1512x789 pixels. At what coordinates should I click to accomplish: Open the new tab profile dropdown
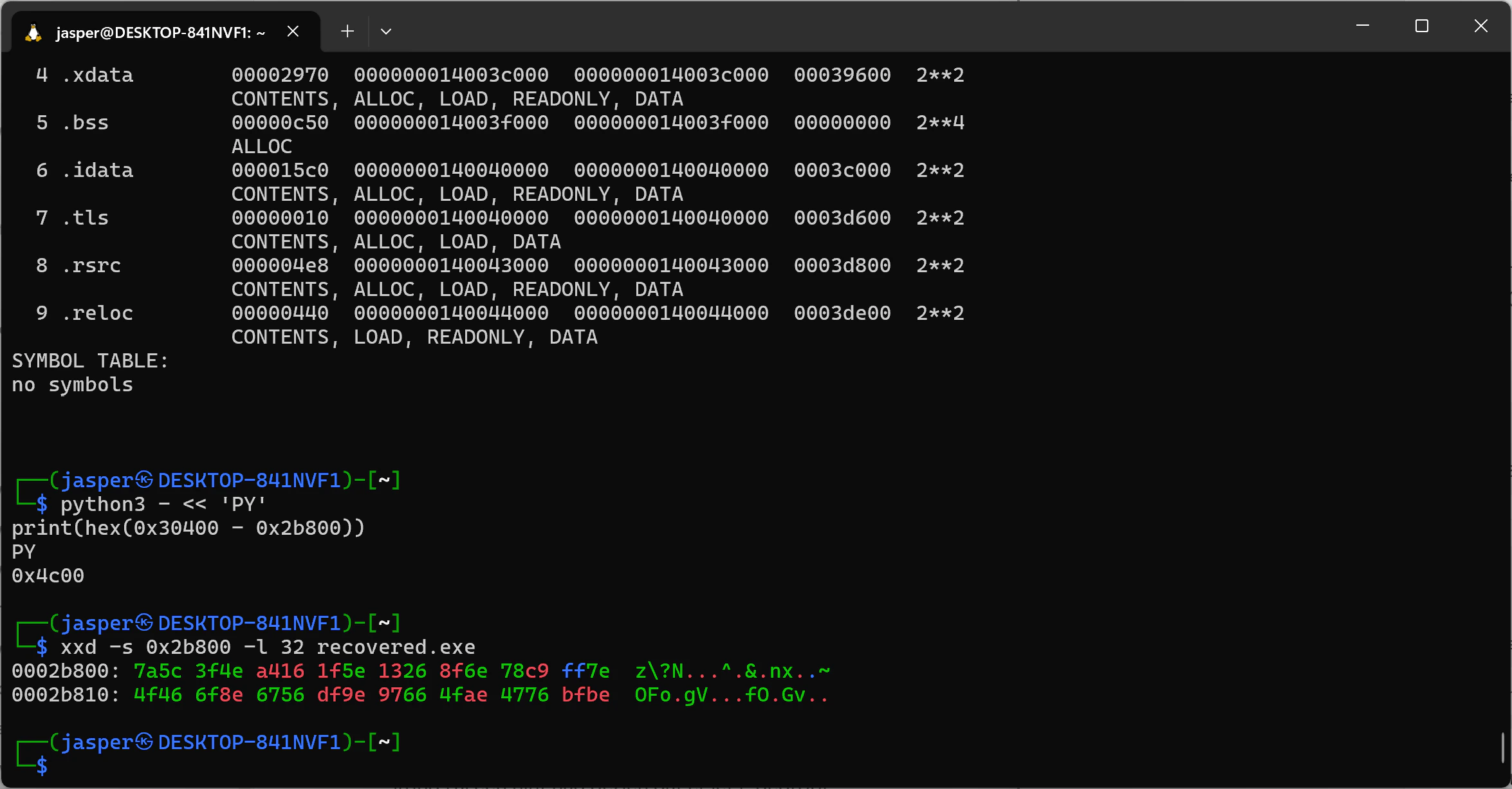pyautogui.click(x=386, y=32)
